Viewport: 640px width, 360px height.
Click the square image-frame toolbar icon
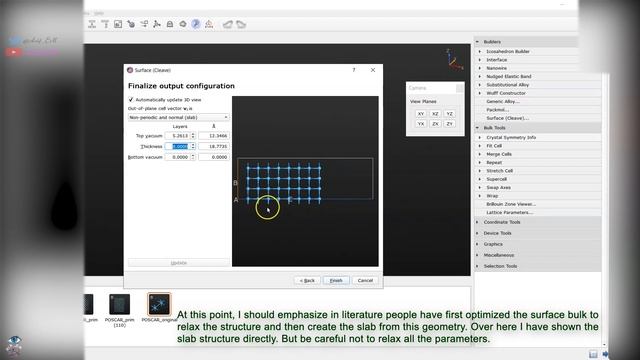pyautogui.click(x=118, y=24)
